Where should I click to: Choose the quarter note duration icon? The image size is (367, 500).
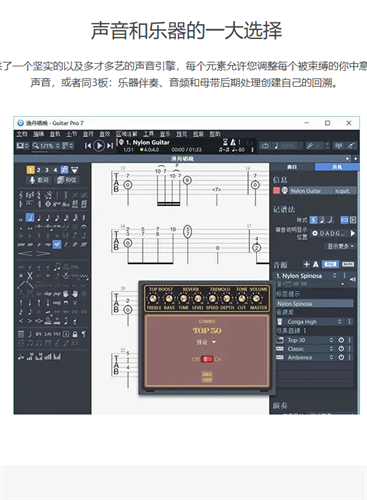click(x=39, y=218)
